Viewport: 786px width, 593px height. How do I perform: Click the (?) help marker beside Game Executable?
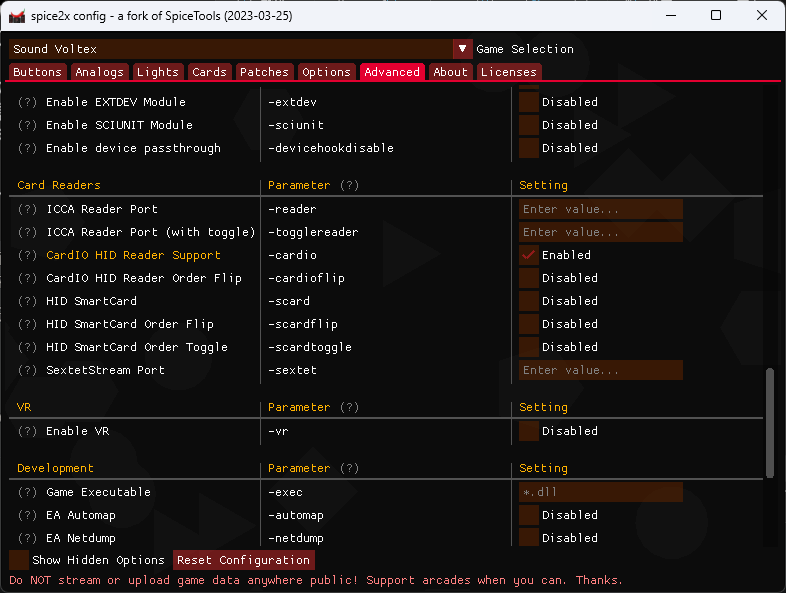(28, 492)
